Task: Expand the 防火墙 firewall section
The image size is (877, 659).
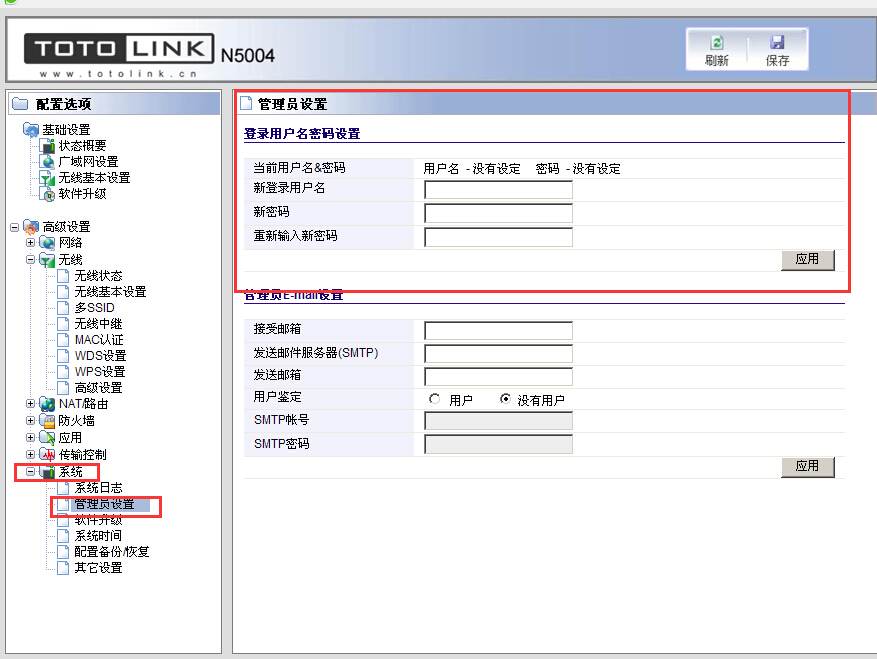Action: tap(31, 421)
